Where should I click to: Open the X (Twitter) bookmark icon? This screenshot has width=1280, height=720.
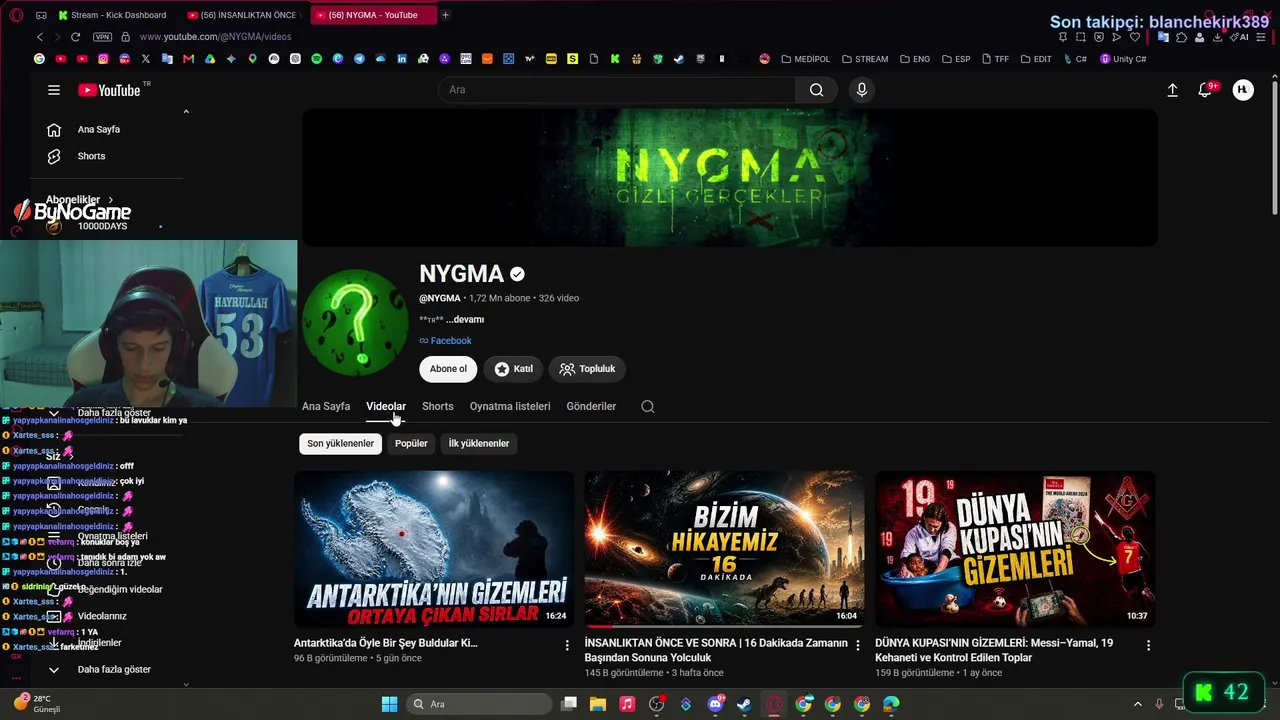pyautogui.click(x=146, y=59)
